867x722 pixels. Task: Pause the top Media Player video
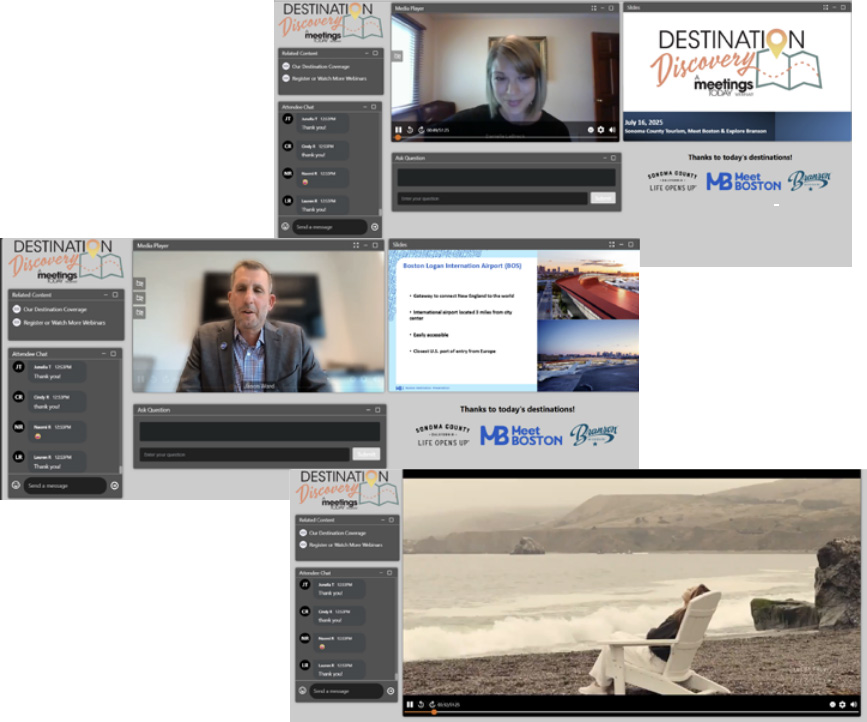coord(398,130)
